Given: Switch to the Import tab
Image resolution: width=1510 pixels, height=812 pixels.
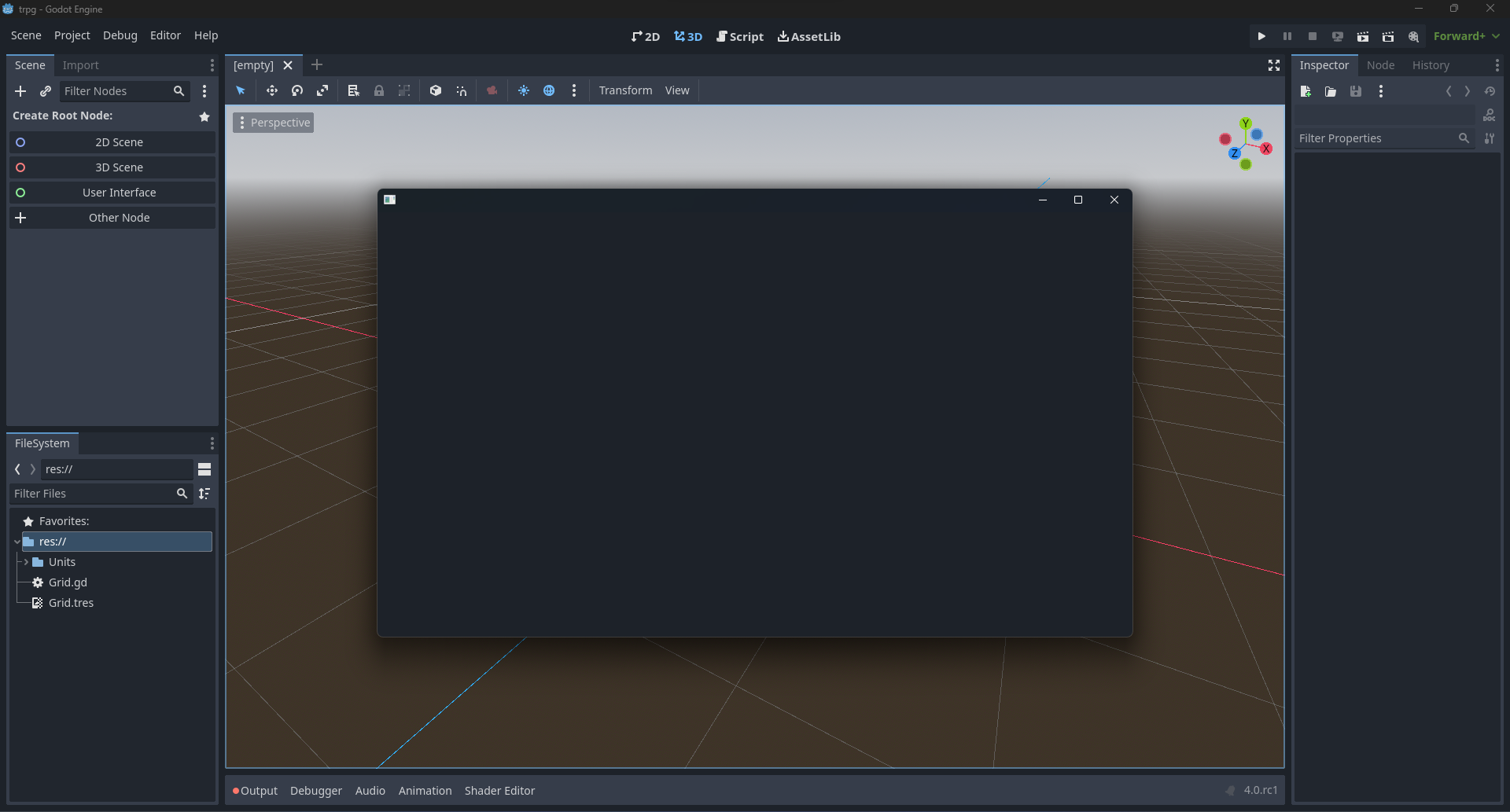Looking at the screenshot, I should 81,64.
